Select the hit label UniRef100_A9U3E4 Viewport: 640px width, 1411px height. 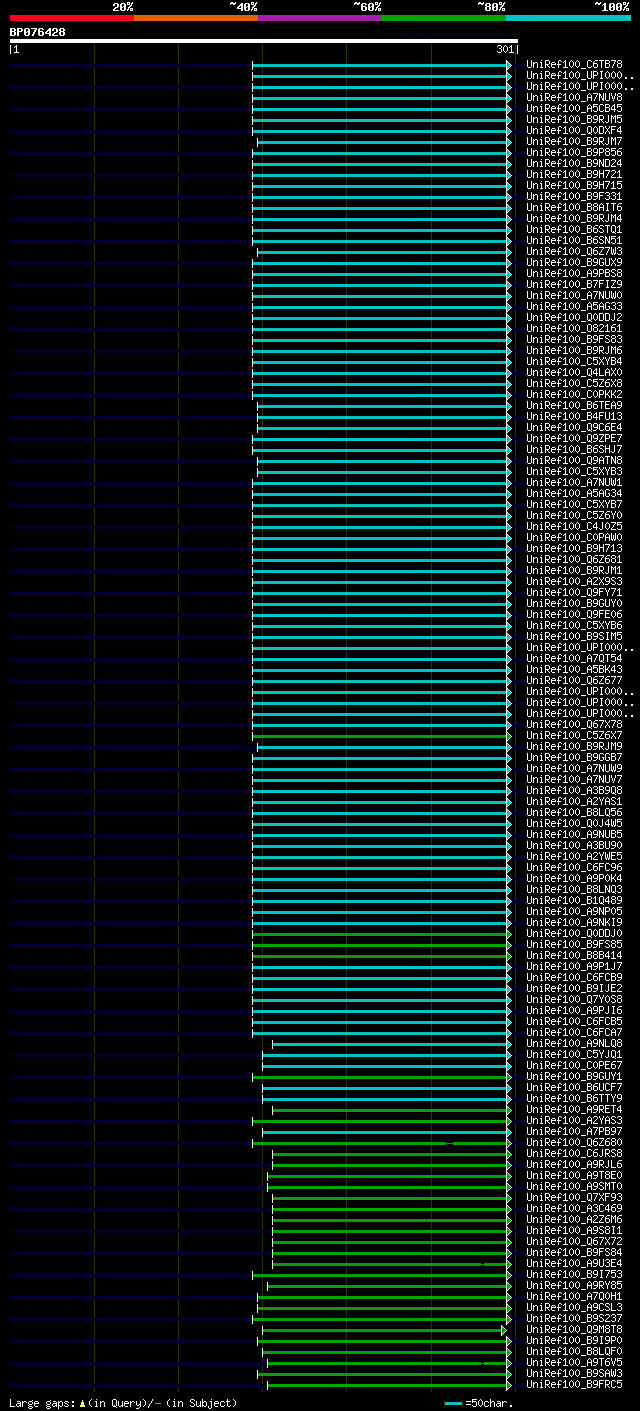click(x=574, y=1264)
